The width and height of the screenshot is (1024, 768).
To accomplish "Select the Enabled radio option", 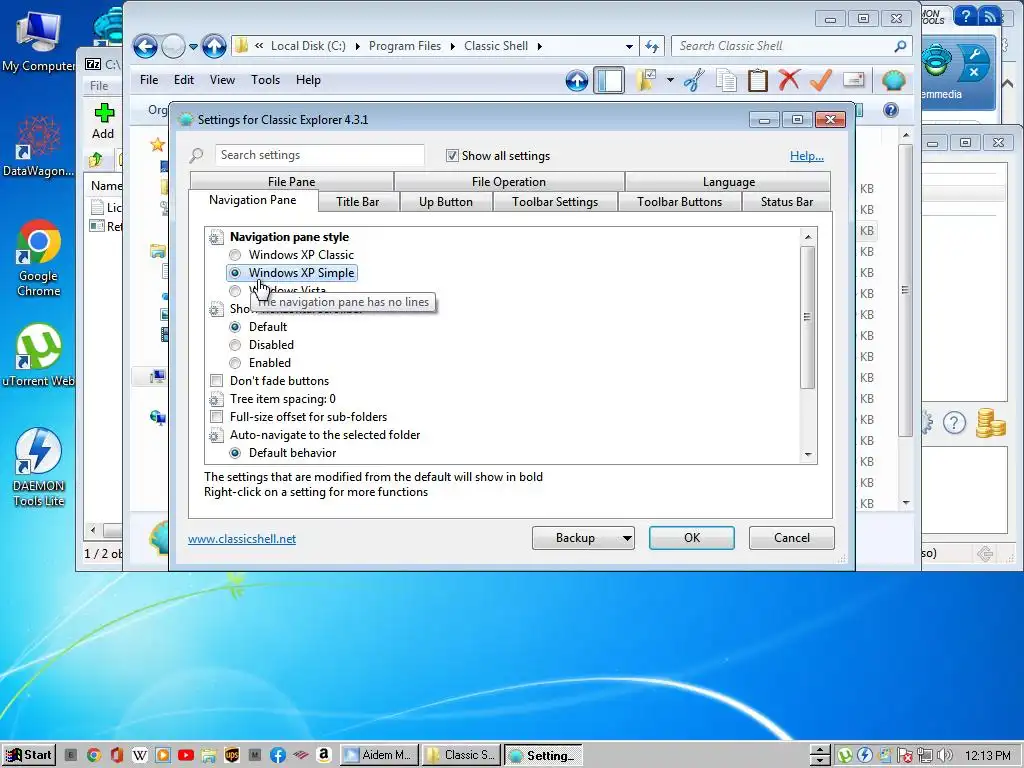I will pos(235,363).
